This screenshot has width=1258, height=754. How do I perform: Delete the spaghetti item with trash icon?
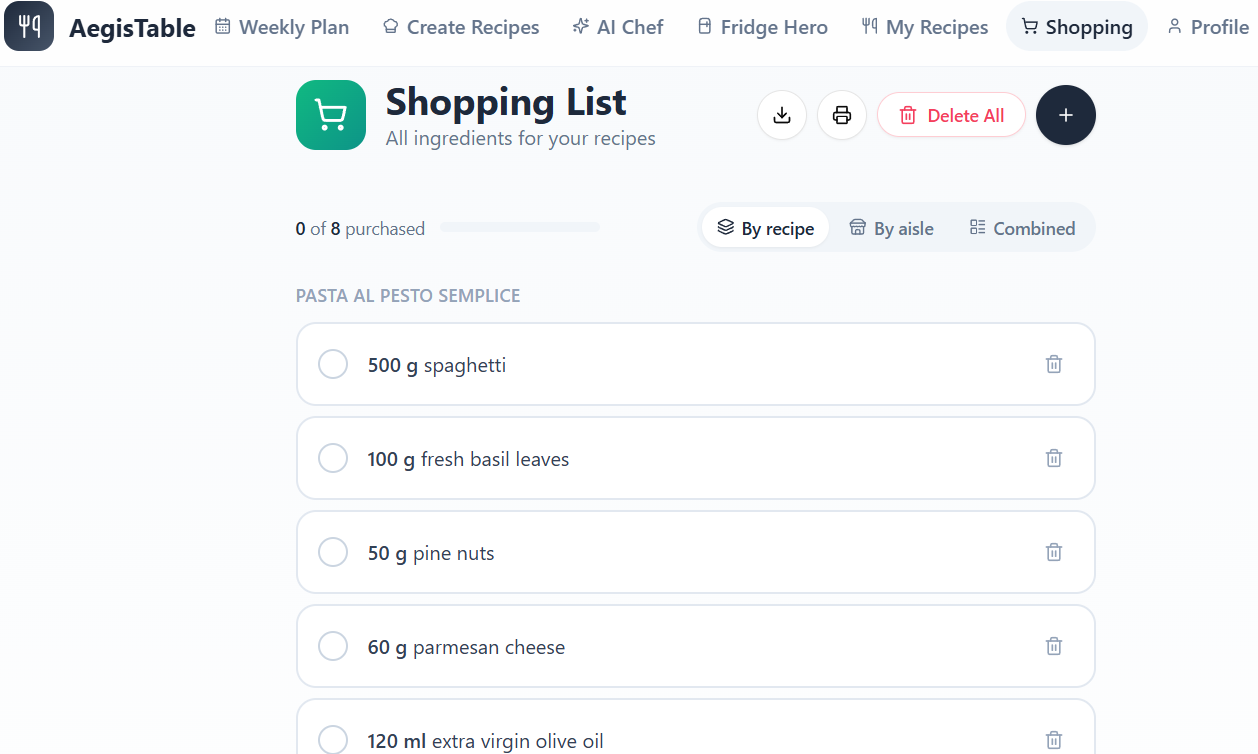[x=1054, y=364]
